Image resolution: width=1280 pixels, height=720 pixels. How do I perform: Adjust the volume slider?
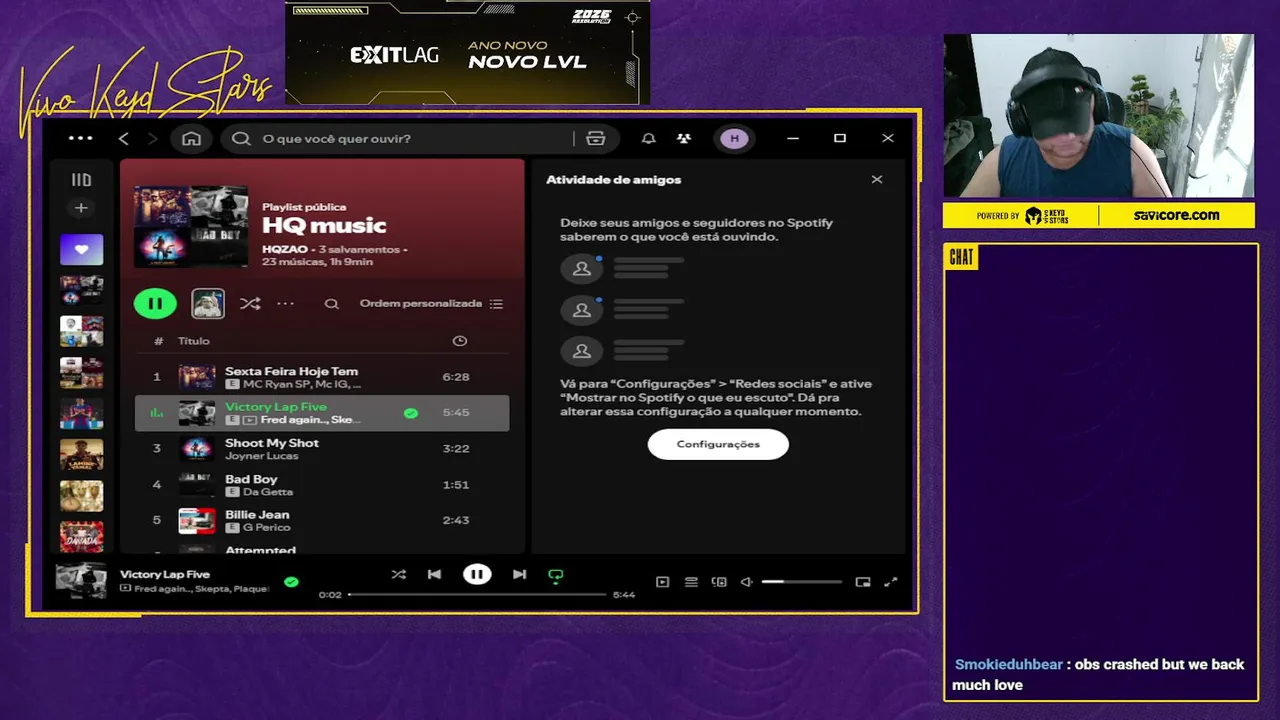pyautogui.click(x=802, y=581)
